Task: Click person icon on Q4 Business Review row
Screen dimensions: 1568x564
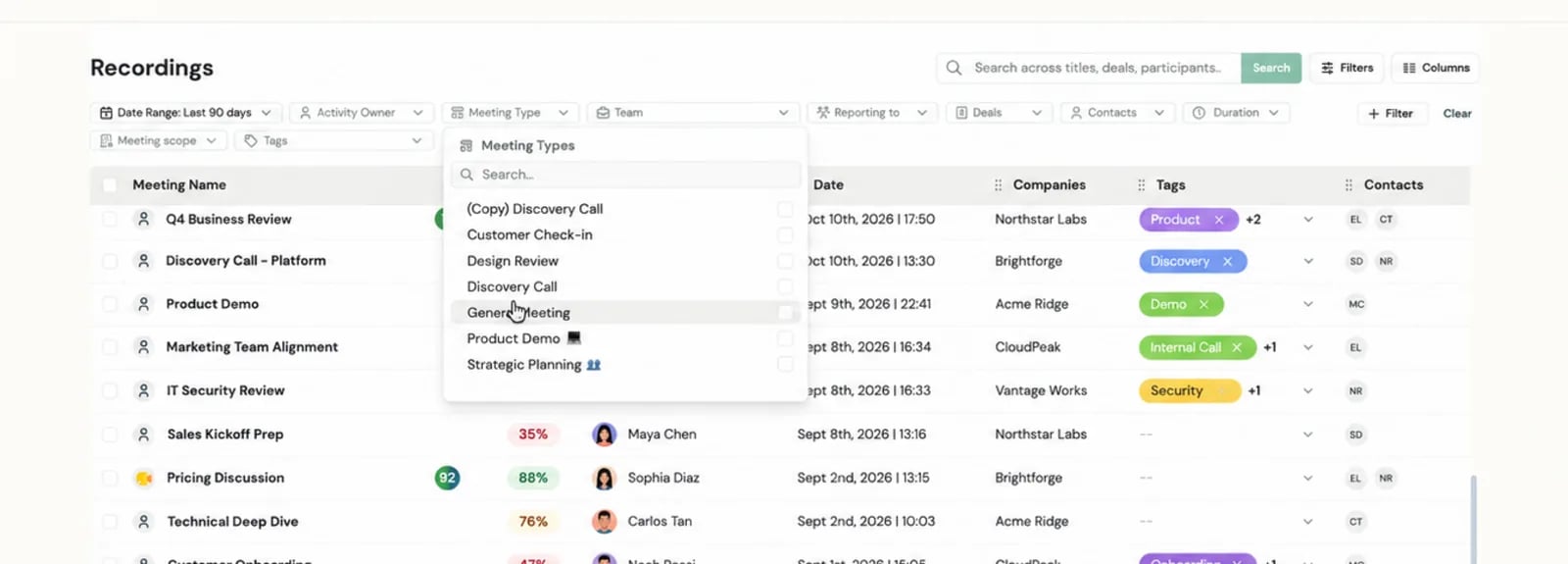Action: pyautogui.click(x=144, y=219)
